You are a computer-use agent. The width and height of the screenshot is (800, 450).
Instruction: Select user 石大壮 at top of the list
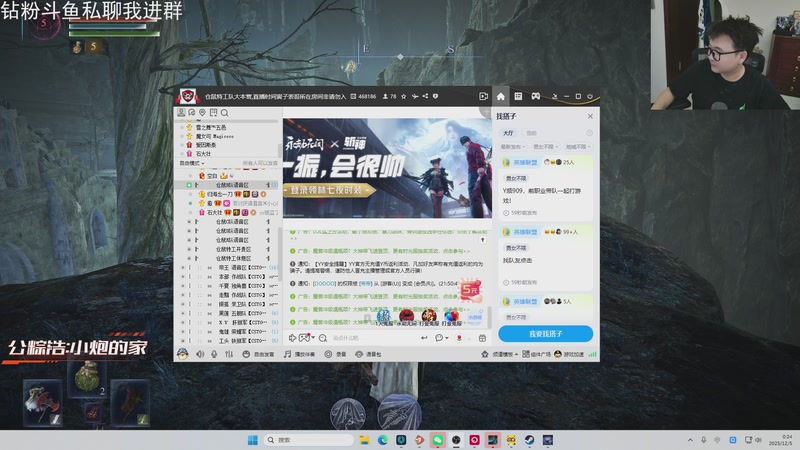[x=203, y=154]
